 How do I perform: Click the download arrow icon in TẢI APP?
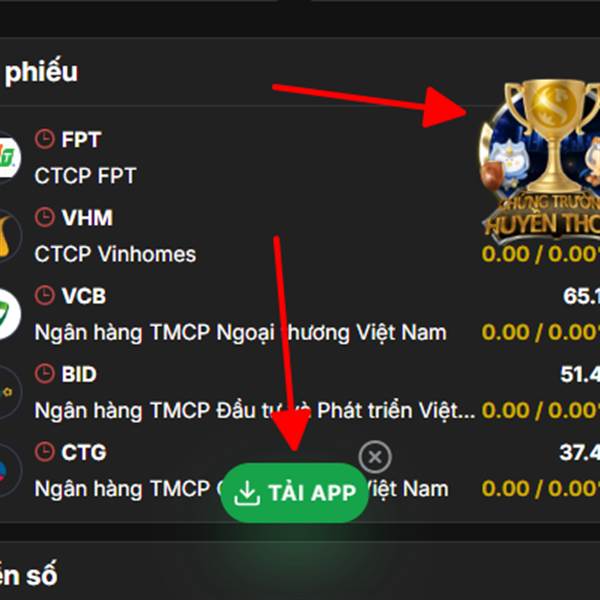coord(247,493)
